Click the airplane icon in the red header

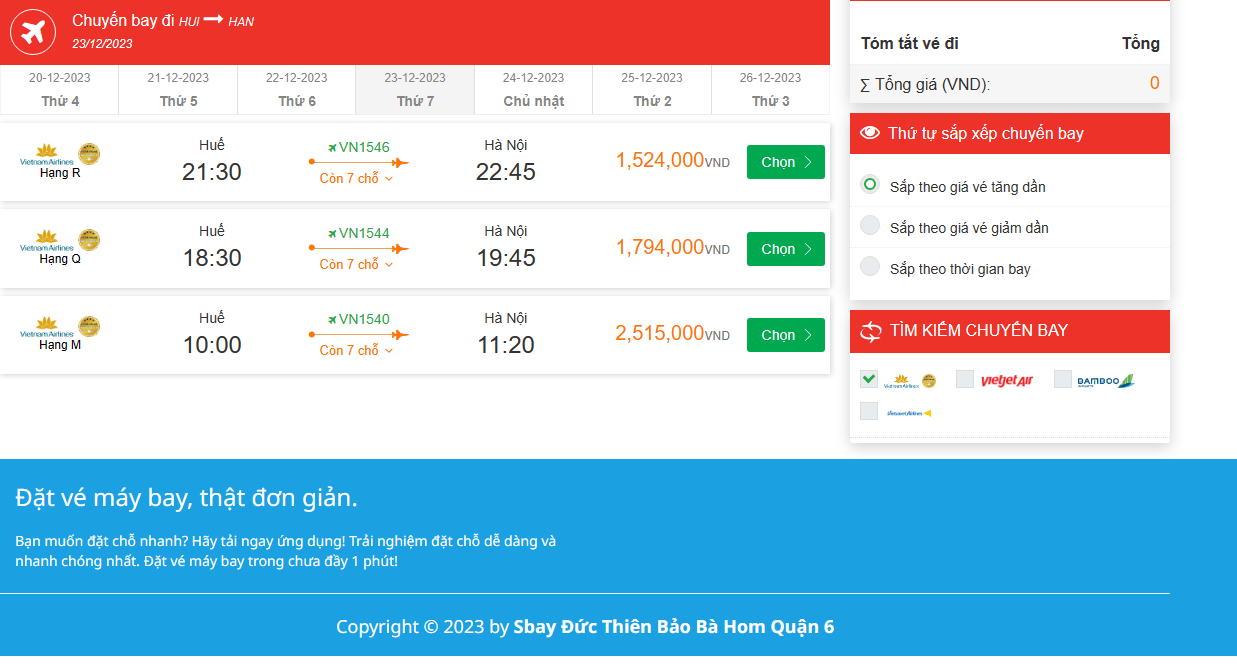pyautogui.click(x=33, y=32)
